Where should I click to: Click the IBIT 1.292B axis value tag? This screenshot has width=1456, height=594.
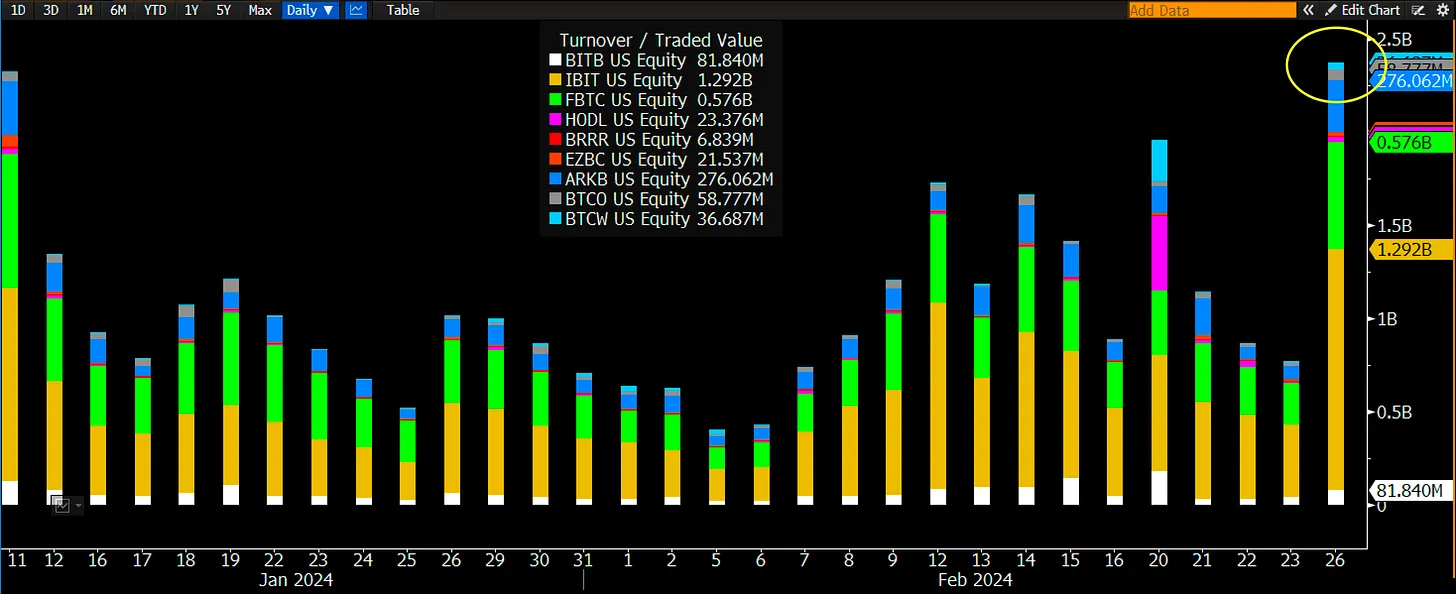pos(1407,249)
